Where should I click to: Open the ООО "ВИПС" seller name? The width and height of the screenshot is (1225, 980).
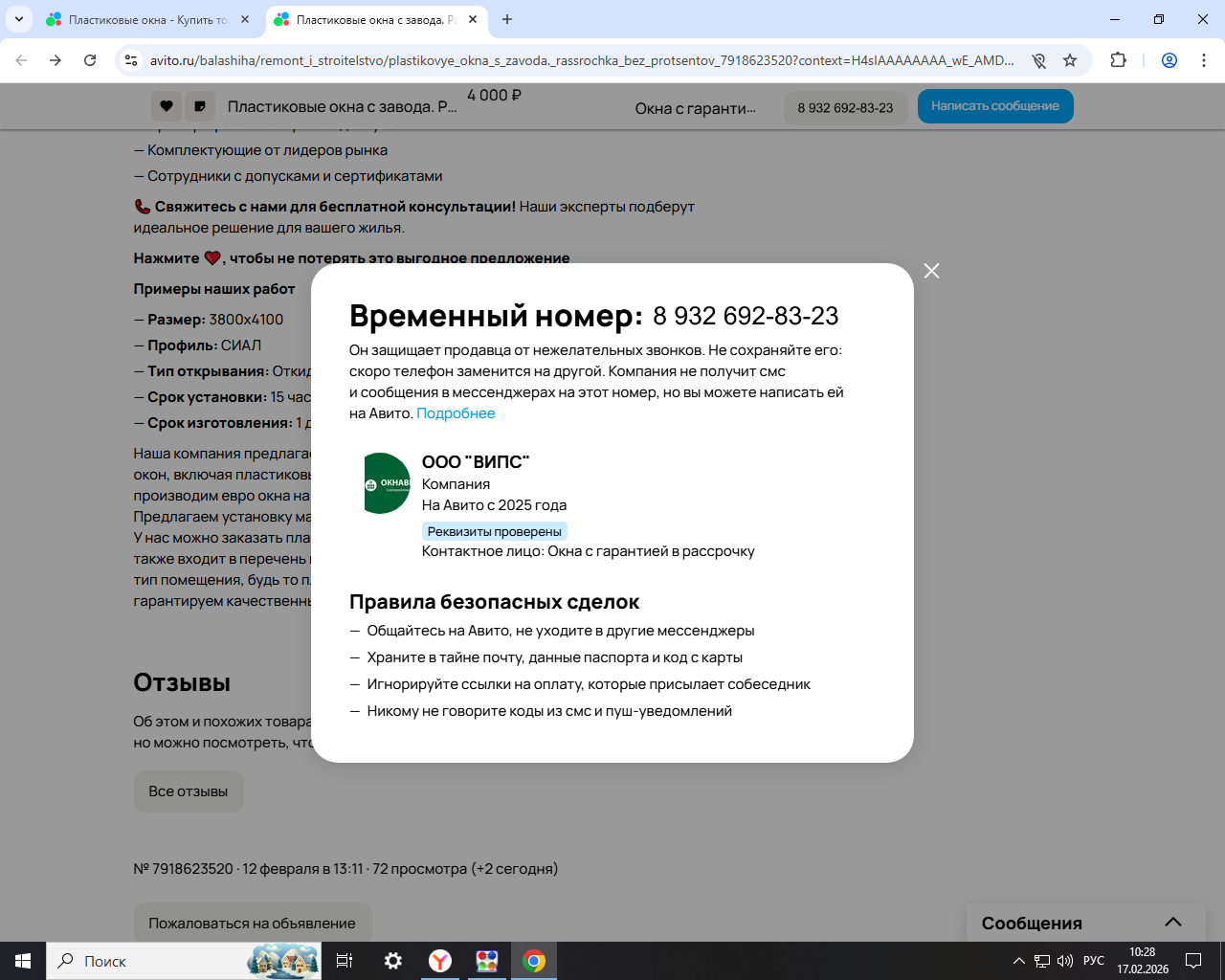[x=476, y=462]
